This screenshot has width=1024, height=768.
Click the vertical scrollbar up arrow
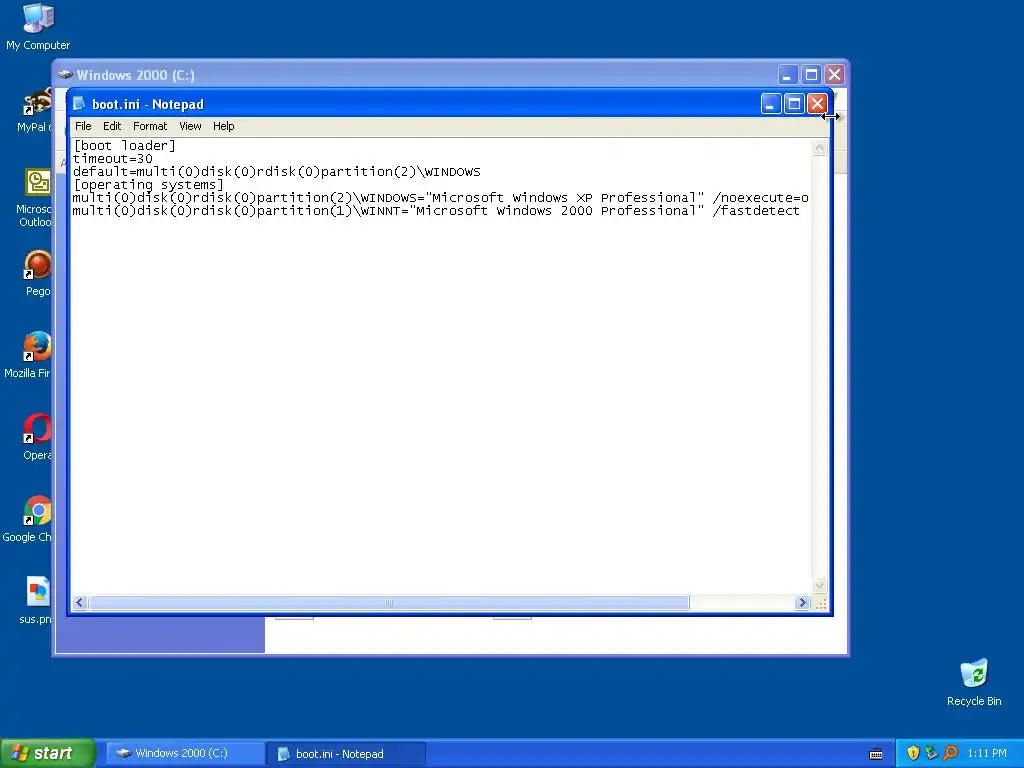click(x=820, y=148)
